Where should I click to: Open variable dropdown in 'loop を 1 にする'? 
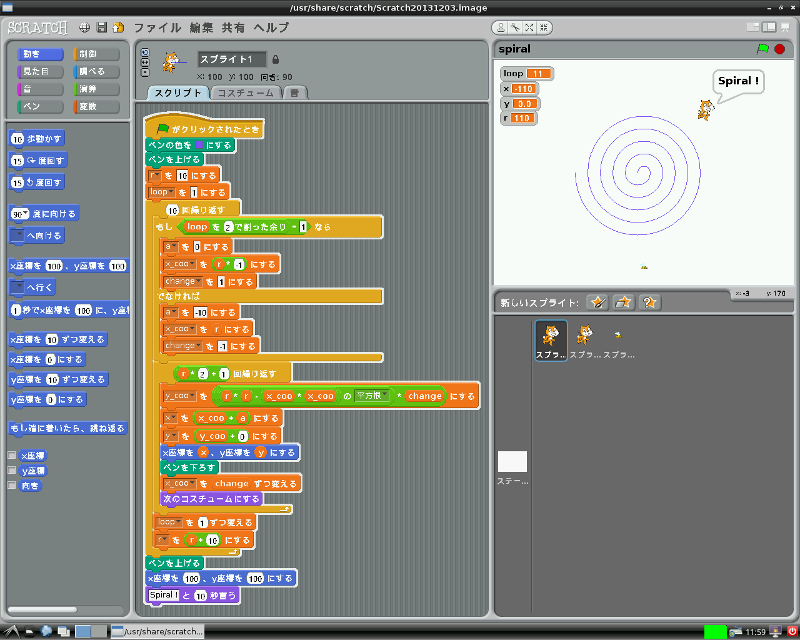coord(162,192)
